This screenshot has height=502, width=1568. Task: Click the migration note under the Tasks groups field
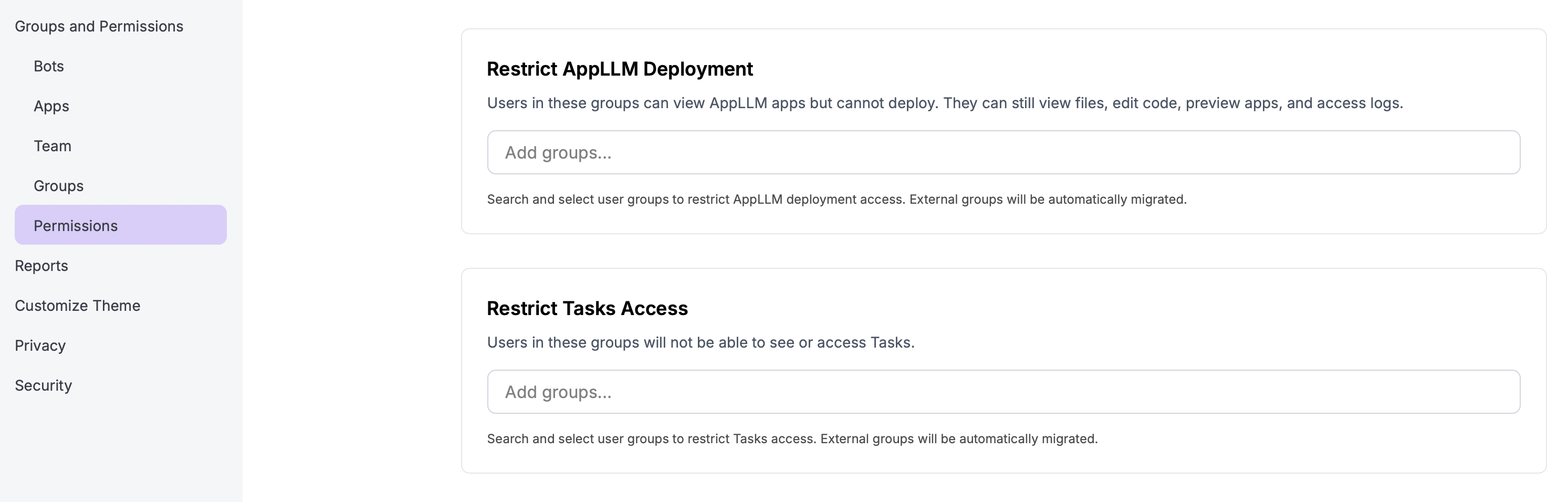(959, 438)
